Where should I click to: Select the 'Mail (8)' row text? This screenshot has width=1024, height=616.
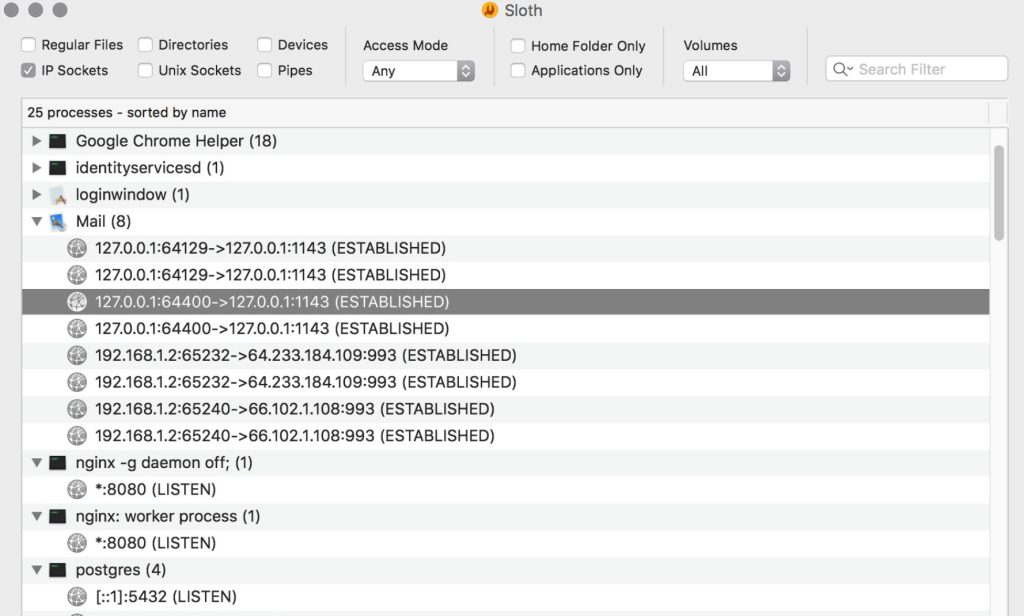point(103,221)
